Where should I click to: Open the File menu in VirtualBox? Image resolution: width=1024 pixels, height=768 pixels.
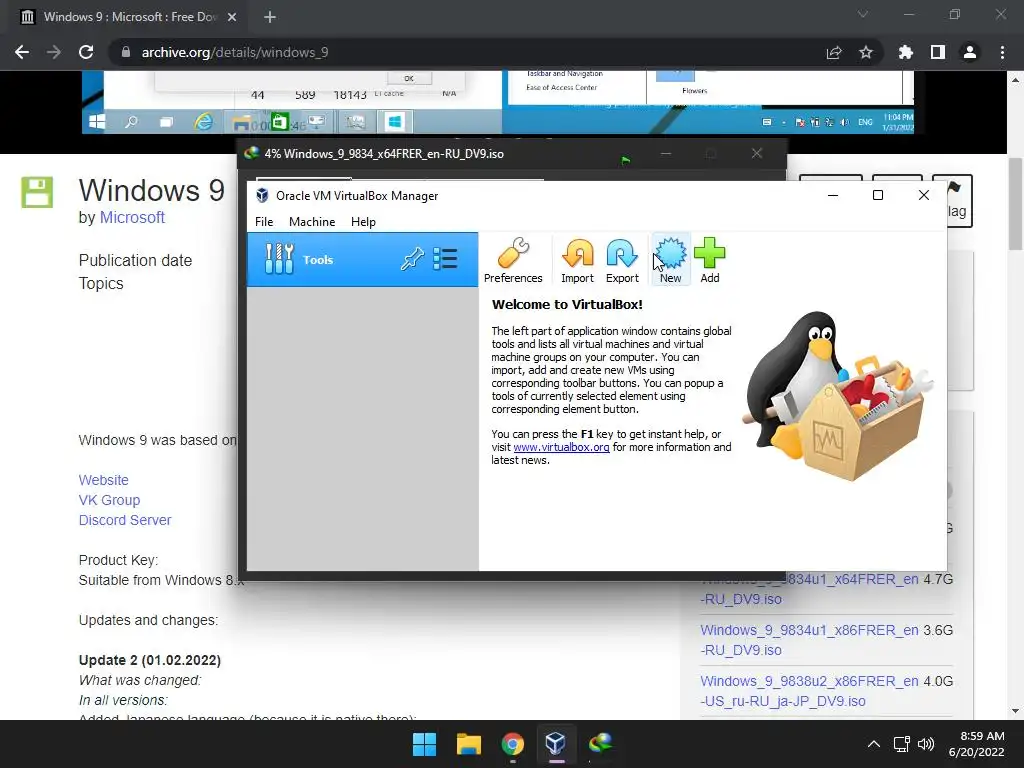tap(264, 221)
